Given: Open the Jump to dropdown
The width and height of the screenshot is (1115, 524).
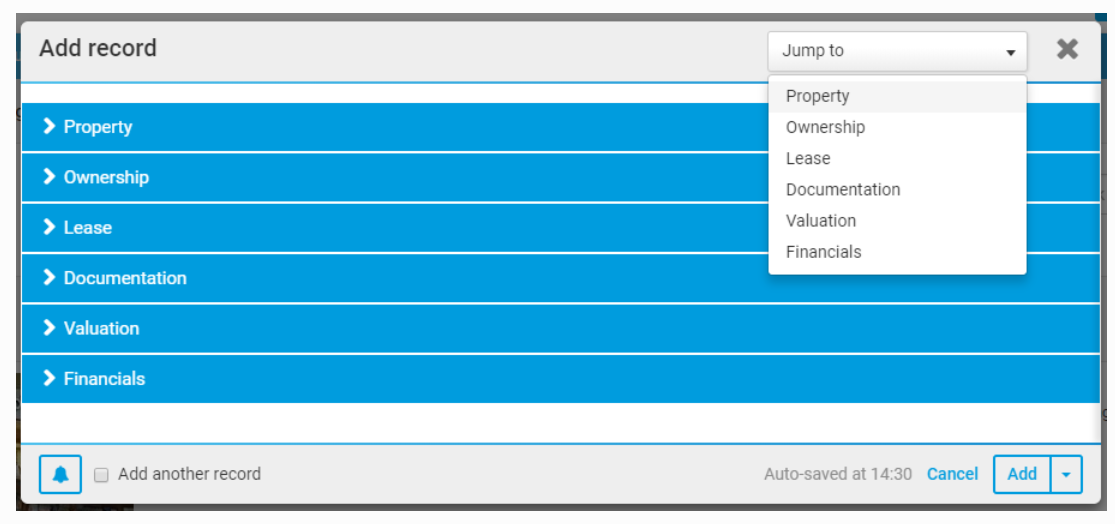Looking at the screenshot, I should coord(897,51).
